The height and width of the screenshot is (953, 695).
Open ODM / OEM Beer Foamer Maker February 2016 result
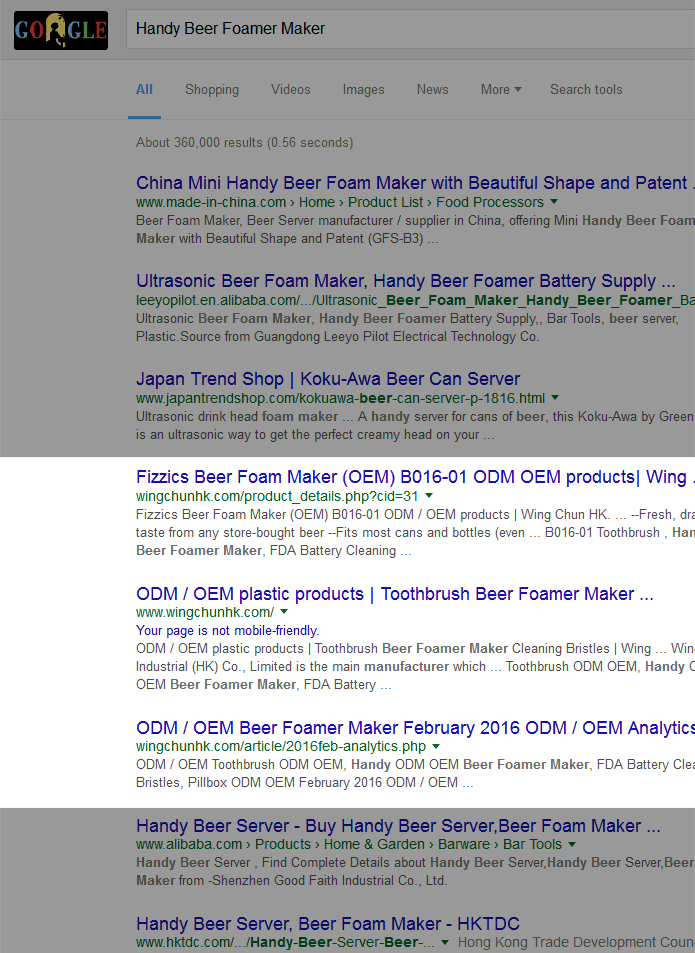point(415,728)
